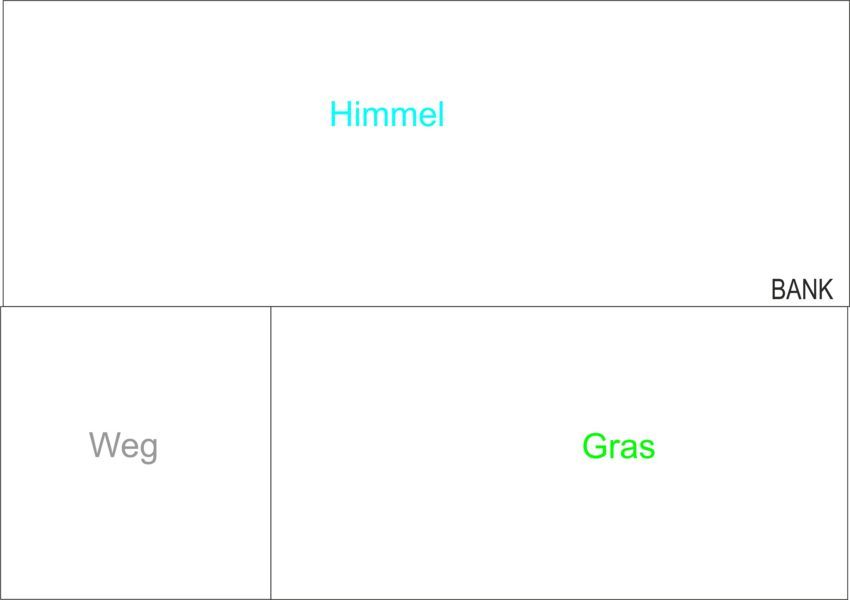
Task: Click the green Gras text label
Action: point(618,446)
